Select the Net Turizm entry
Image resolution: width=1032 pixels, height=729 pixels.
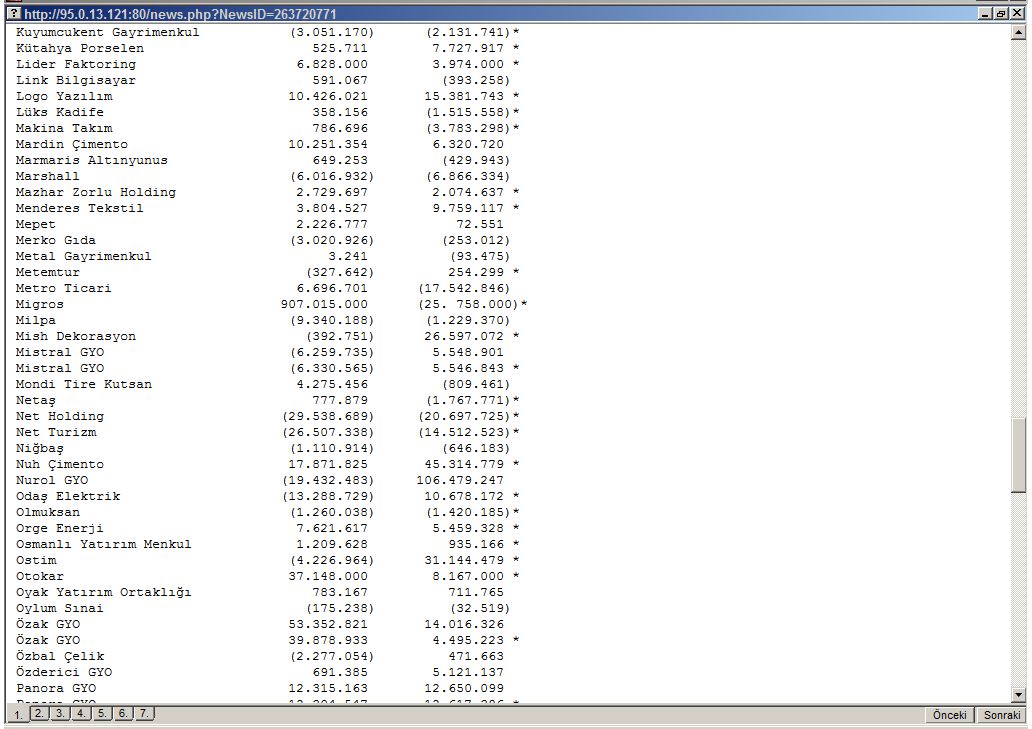[56, 432]
